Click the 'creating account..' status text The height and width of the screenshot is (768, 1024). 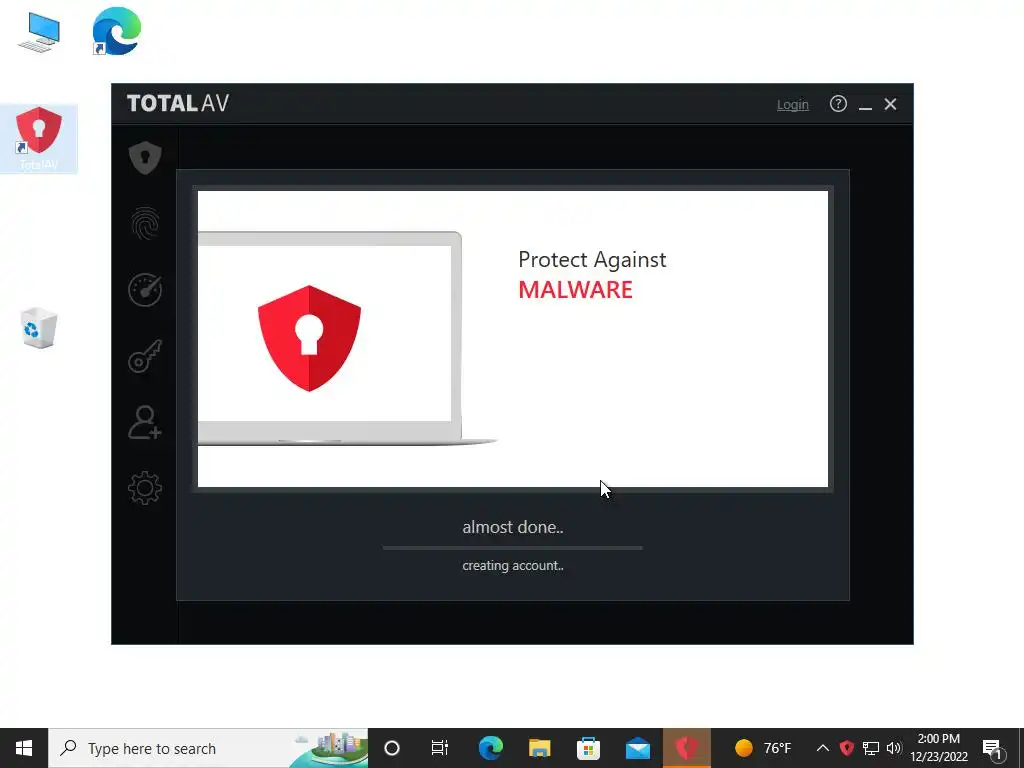pyautogui.click(x=513, y=566)
